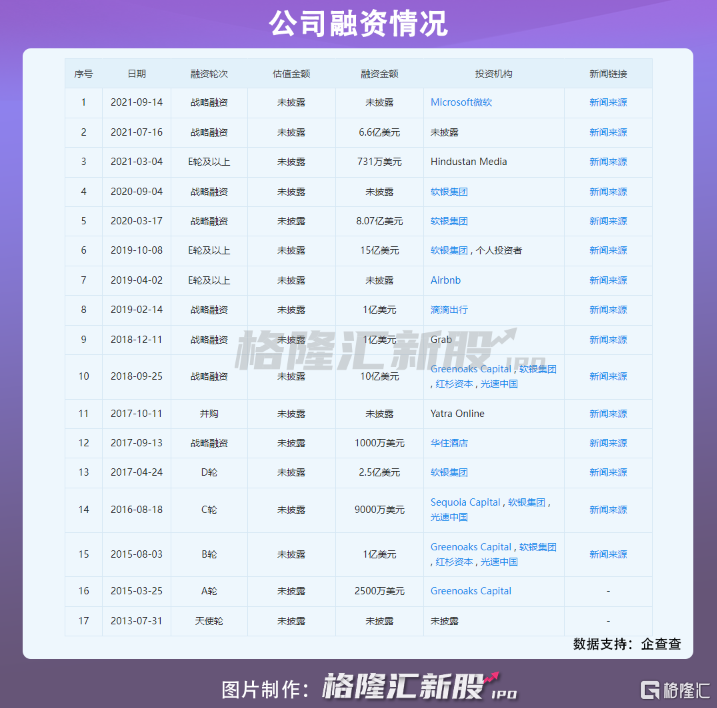Click the 公司融资情况 title
The width and height of the screenshot is (717, 708).
click(358, 23)
